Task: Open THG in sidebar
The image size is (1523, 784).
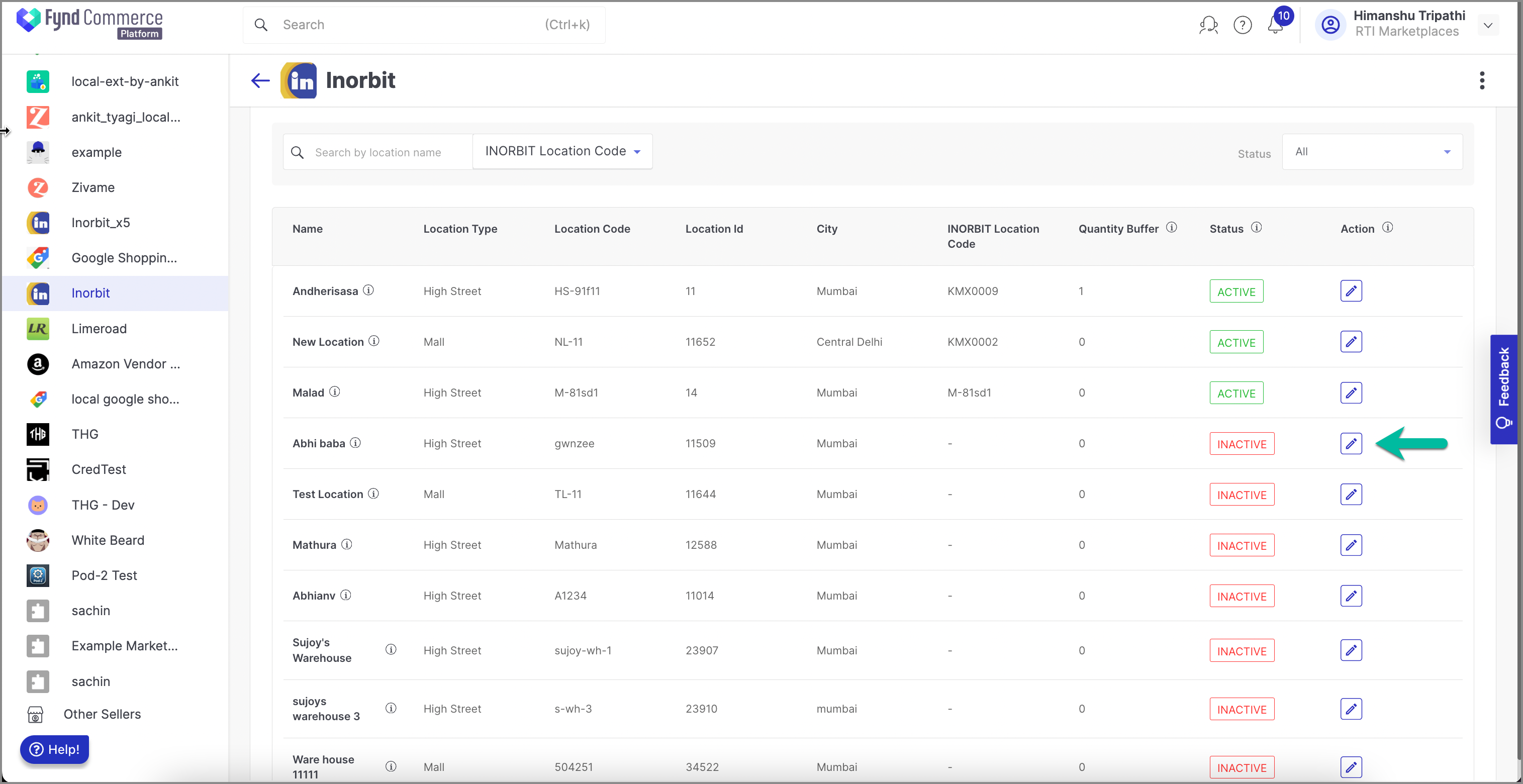Action: tap(115, 435)
